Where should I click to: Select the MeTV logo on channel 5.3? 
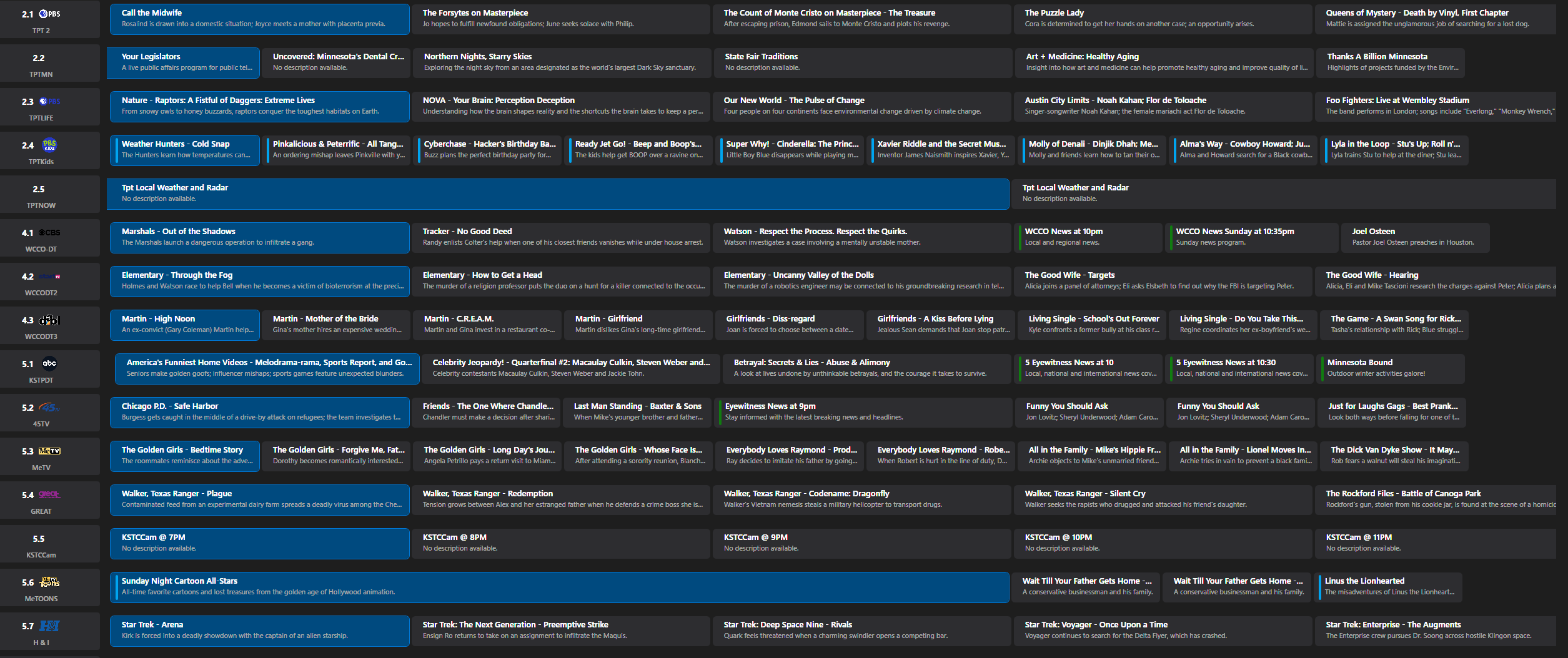49,451
